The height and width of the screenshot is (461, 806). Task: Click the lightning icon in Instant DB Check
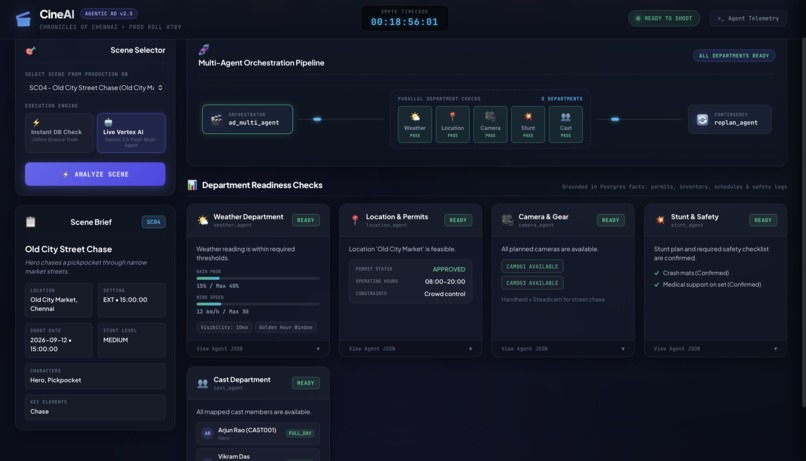tap(36, 123)
